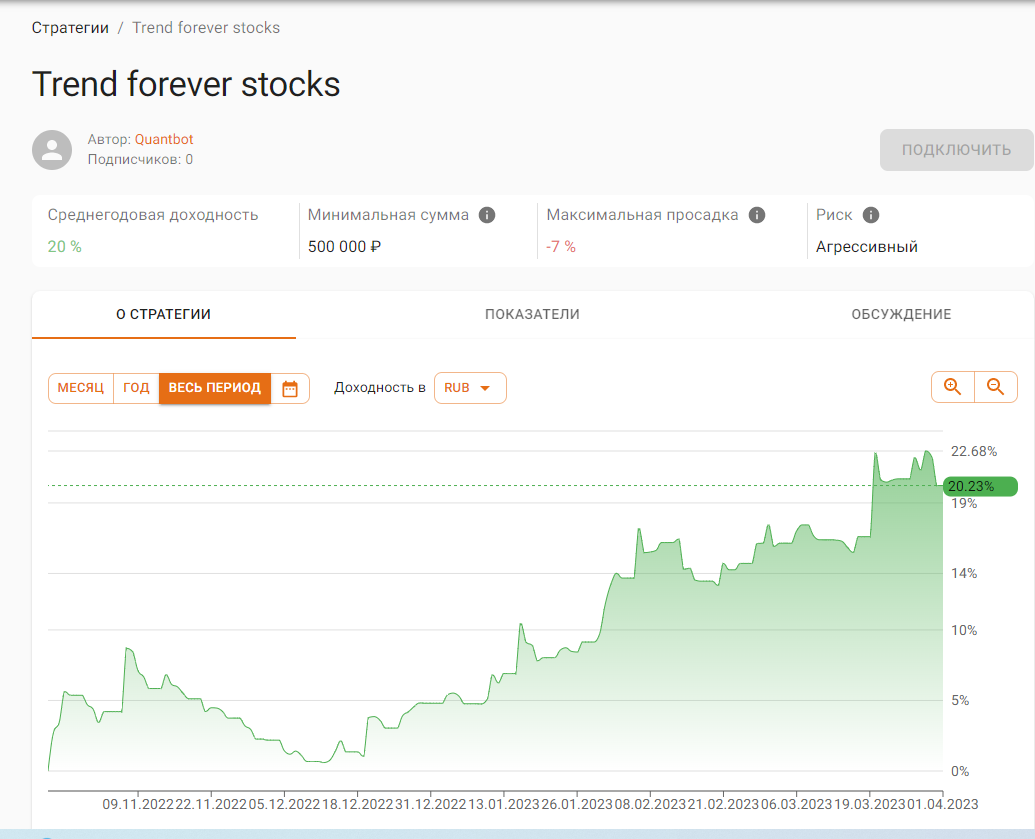Click the 13.01.2023 date label
The height and width of the screenshot is (839, 1035).
(504, 805)
